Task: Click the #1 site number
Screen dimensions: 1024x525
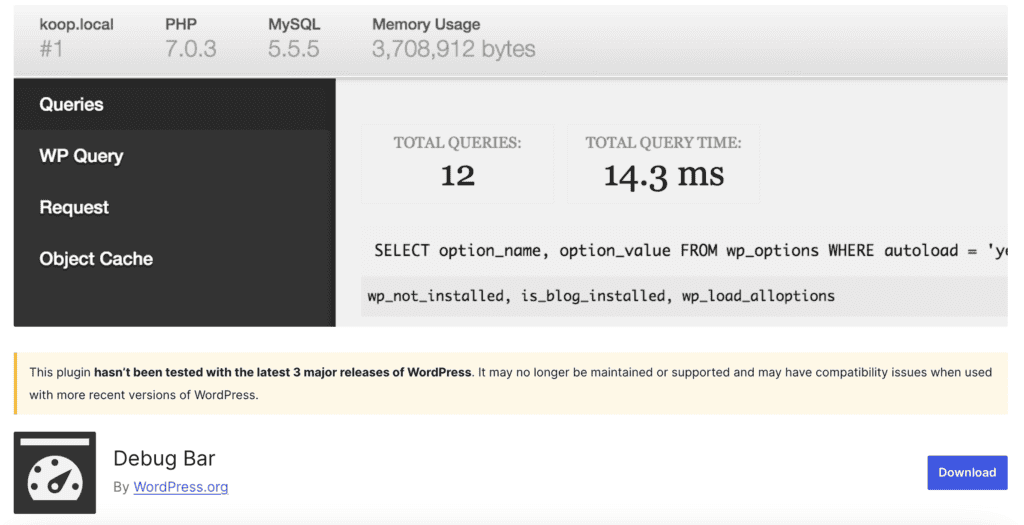Action: [x=51, y=49]
